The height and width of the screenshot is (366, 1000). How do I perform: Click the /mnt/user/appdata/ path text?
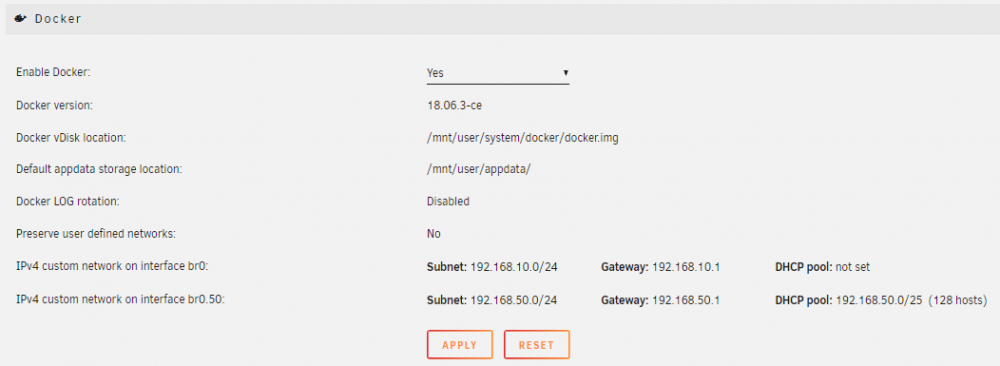tap(478, 170)
